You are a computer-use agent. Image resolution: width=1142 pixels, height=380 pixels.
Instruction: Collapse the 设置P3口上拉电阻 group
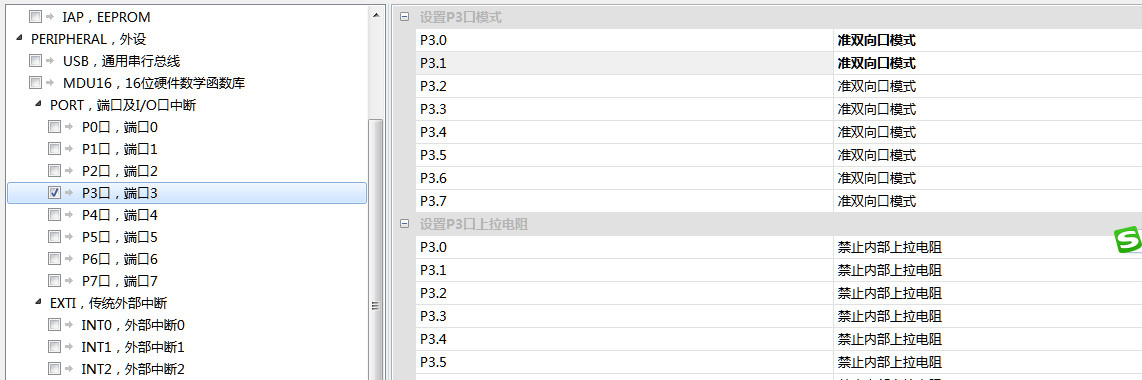coord(404,224)
